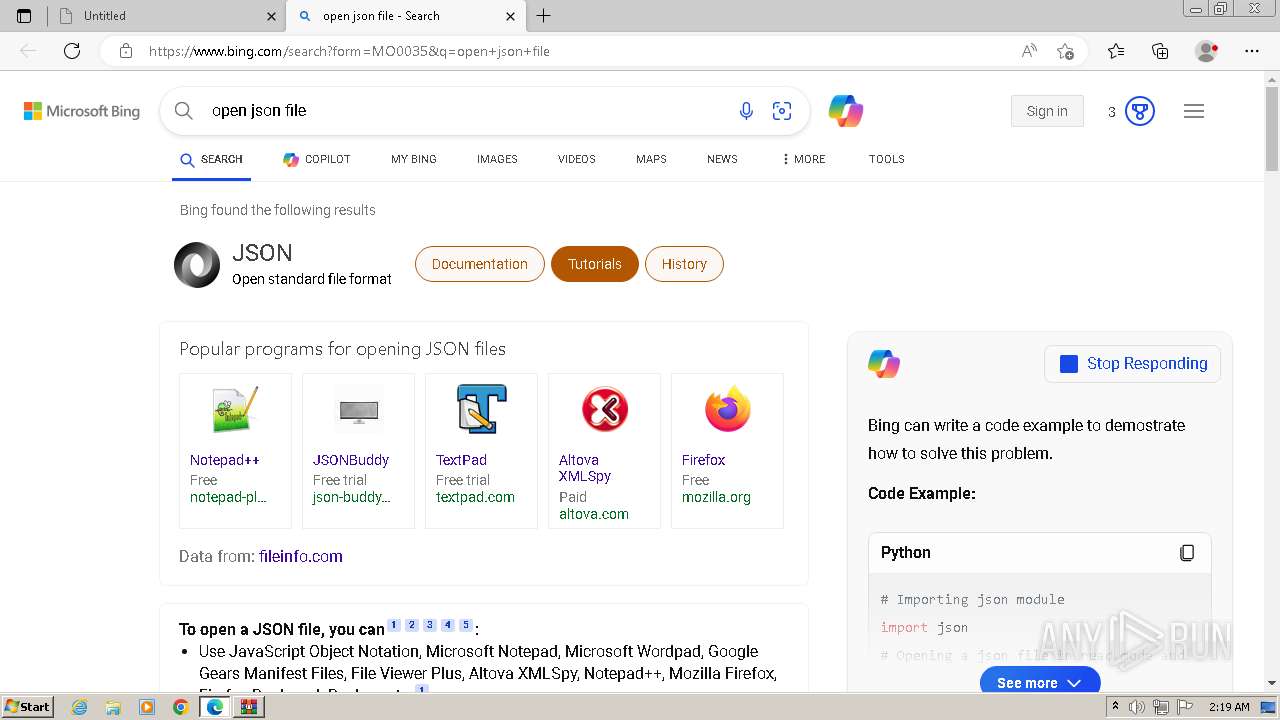Image resolution: width=1280 pixels, height=720 pixels.
Task: Open the fileinfo.com source link
Action: tap(301, 556)
